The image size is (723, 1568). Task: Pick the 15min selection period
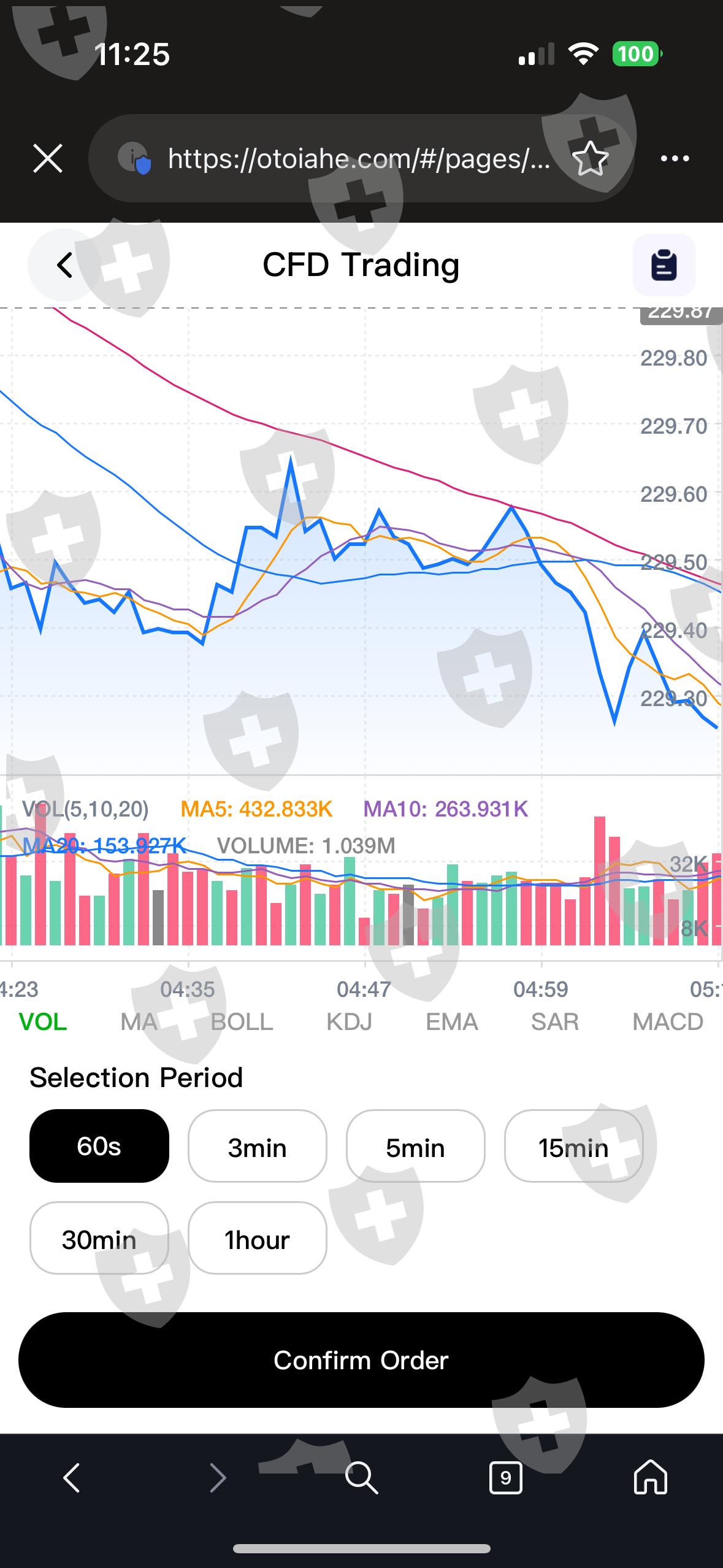[573, 1146]
